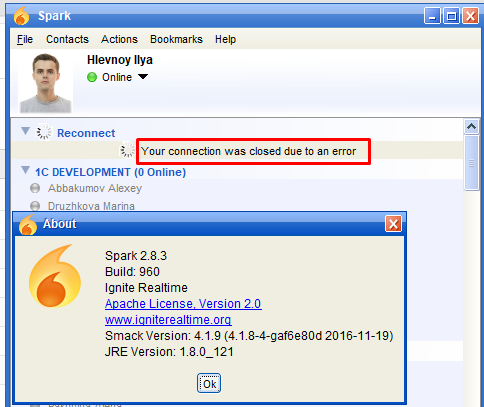The width and height of the screenshot is (484, 407).
Task: Click the flame icon in About title bar
Action: pos(28,225)
